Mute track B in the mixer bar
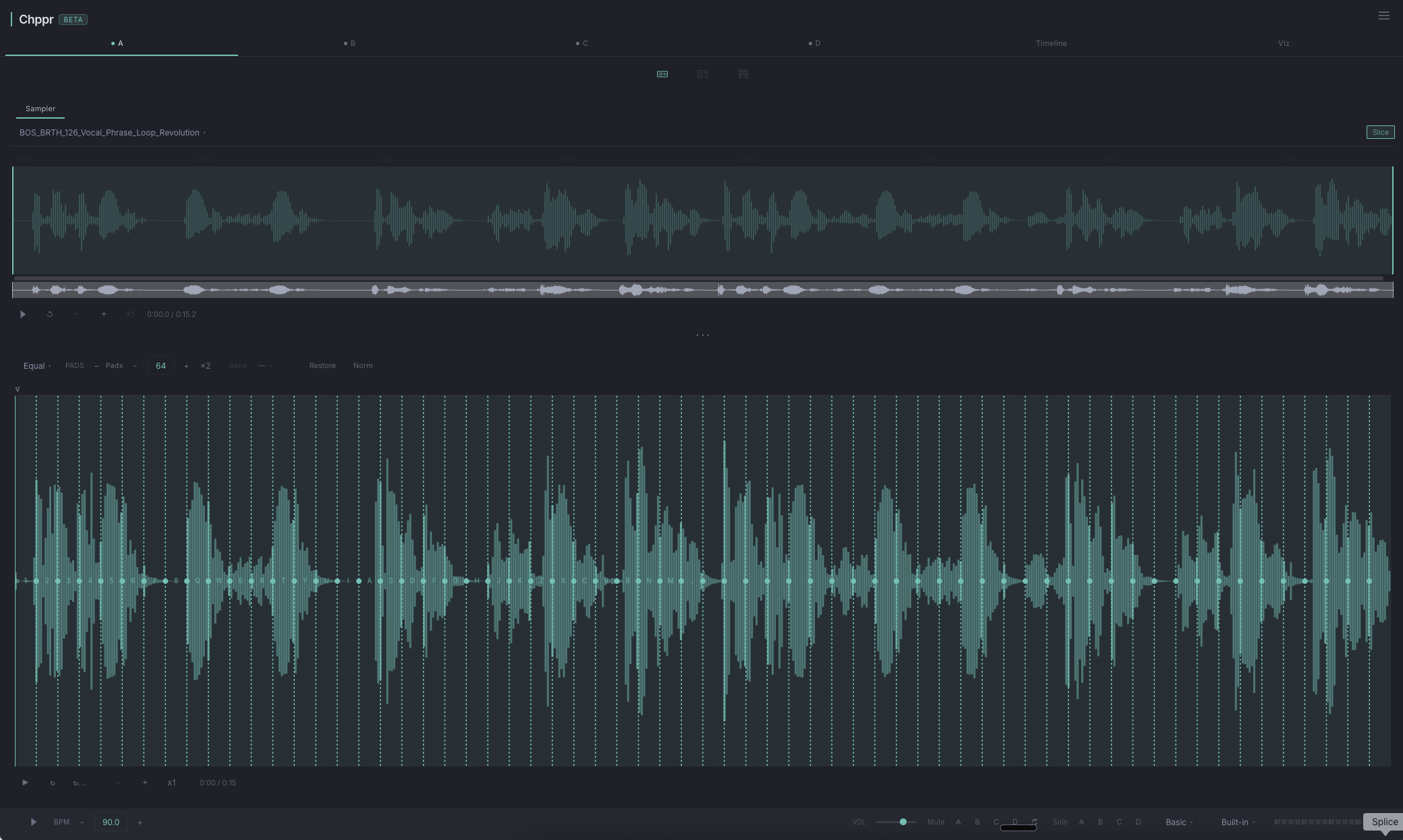This screenshot has width=1403, height=840. click(x=977, y=822)
